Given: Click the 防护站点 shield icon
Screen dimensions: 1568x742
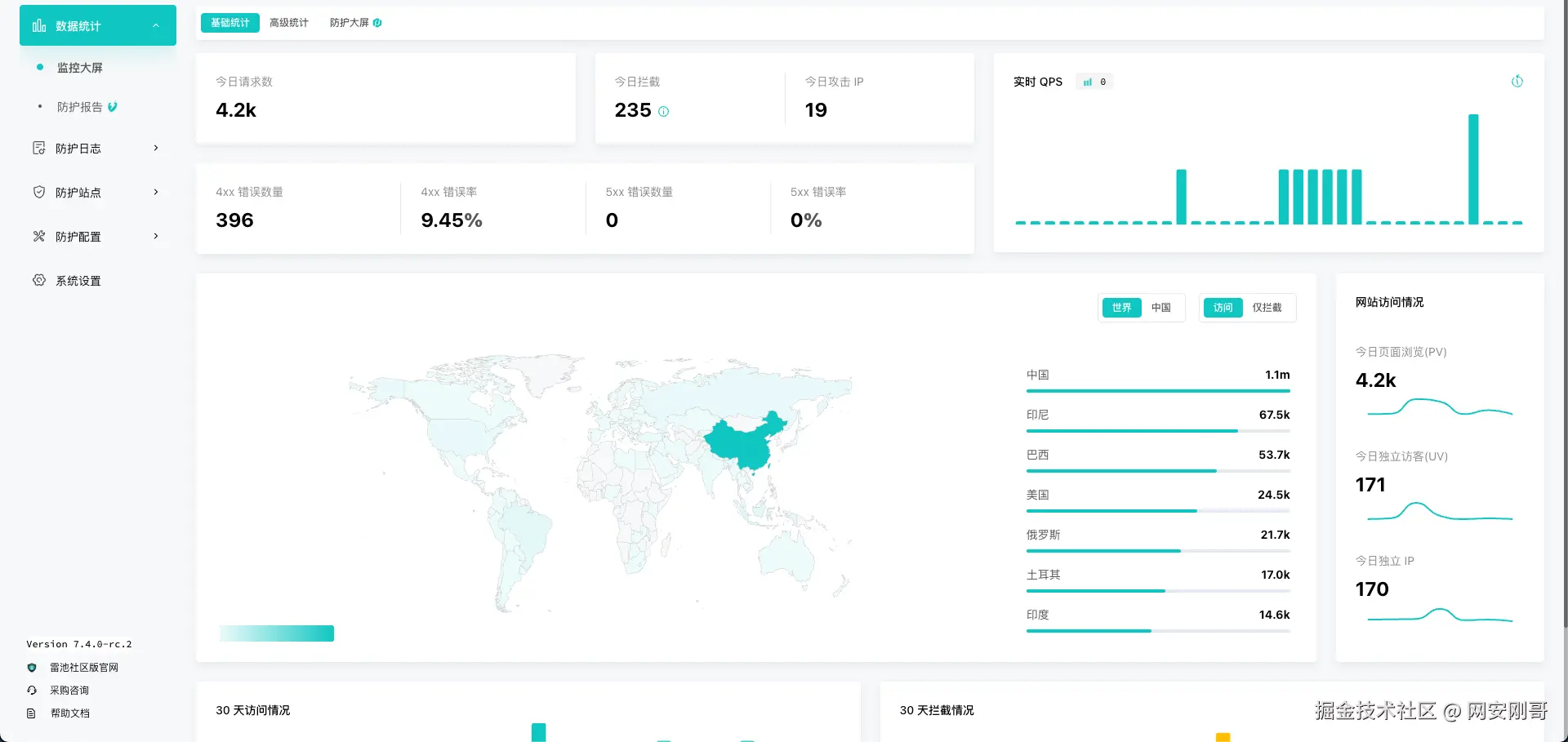Looking at the screenshot, I should (39, 193).
